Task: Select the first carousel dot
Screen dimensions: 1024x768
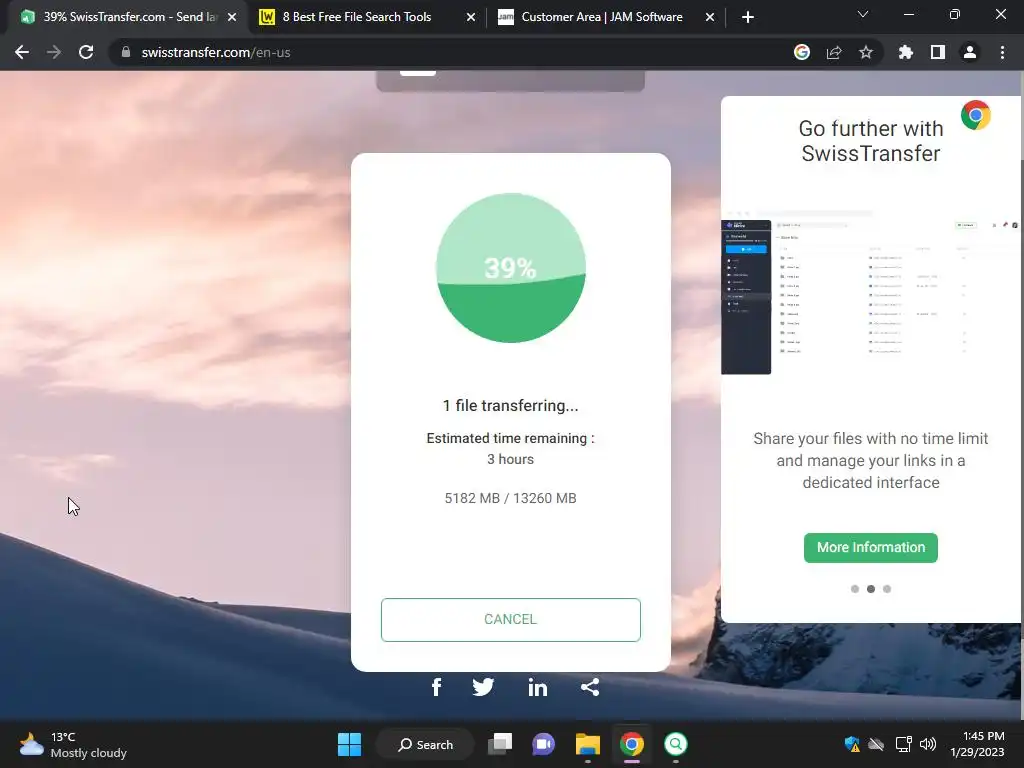Action: [855, 589]
